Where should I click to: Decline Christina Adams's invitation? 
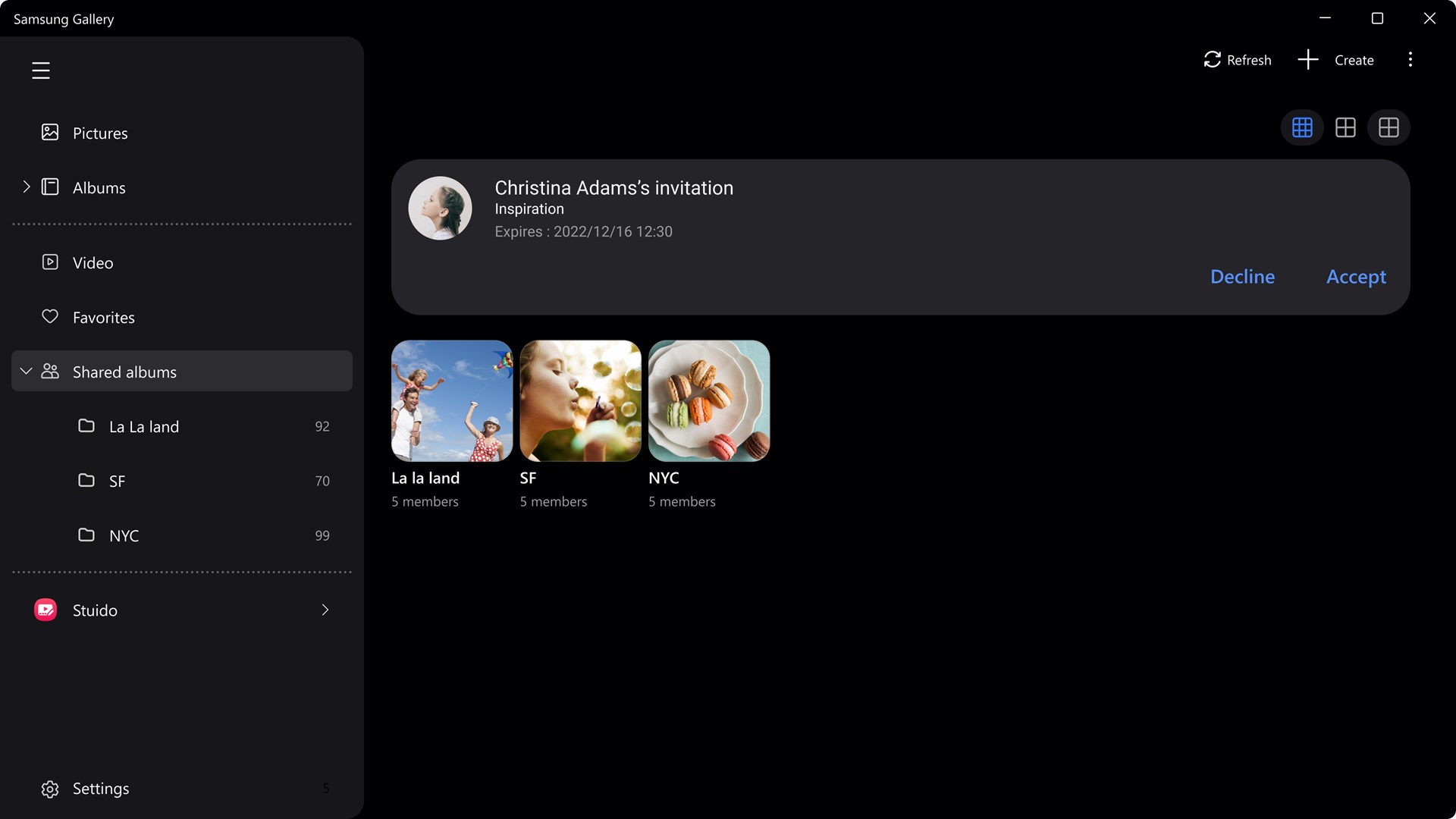pos(1242,277)
